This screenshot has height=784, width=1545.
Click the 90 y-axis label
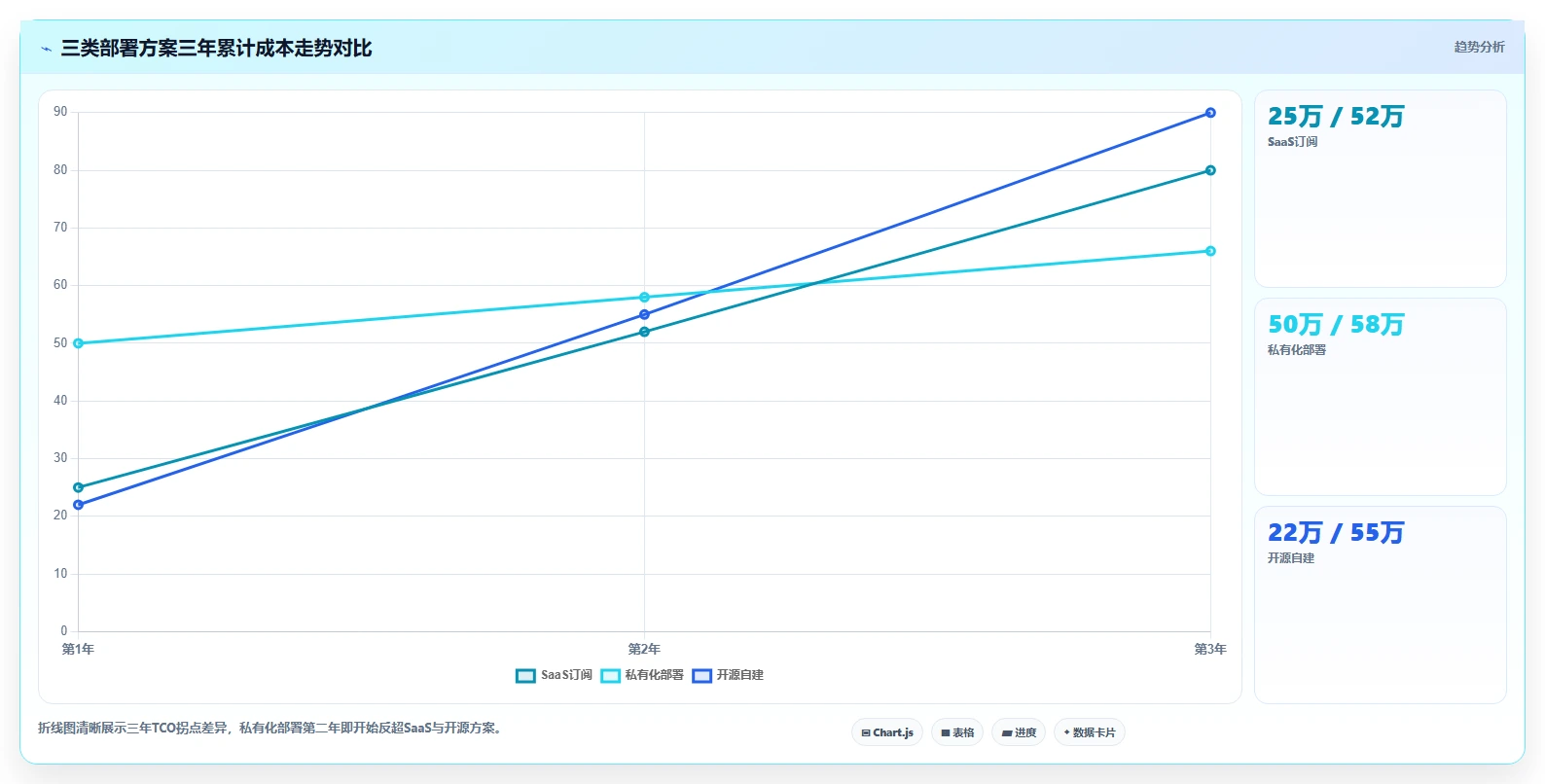(60, 112)
